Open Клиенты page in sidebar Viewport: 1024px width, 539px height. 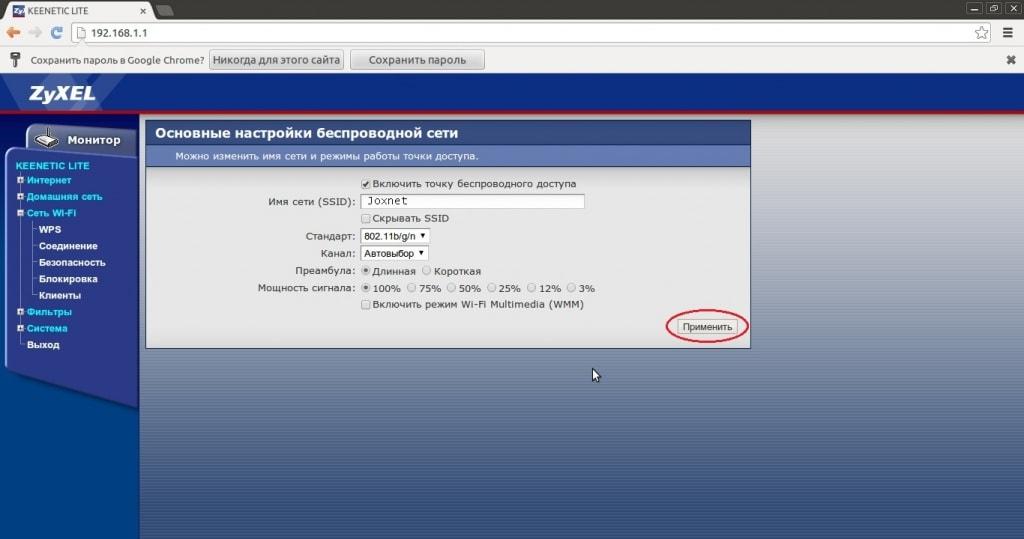(59, 295)
